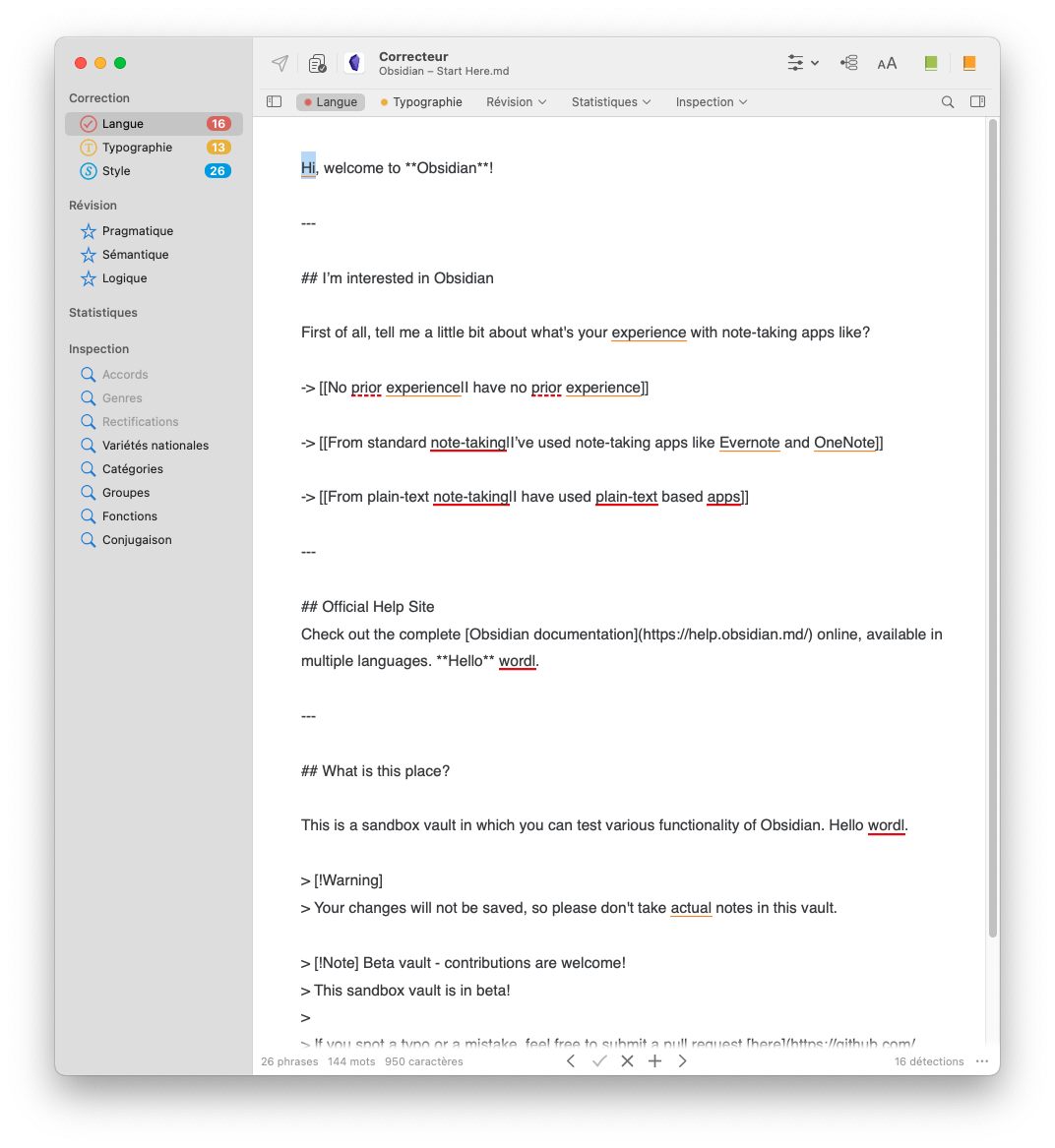The width and height of the screenshot is (1055, 1148).
Task: Click the send paper-plane icon
Action: [x=279, y=63]
